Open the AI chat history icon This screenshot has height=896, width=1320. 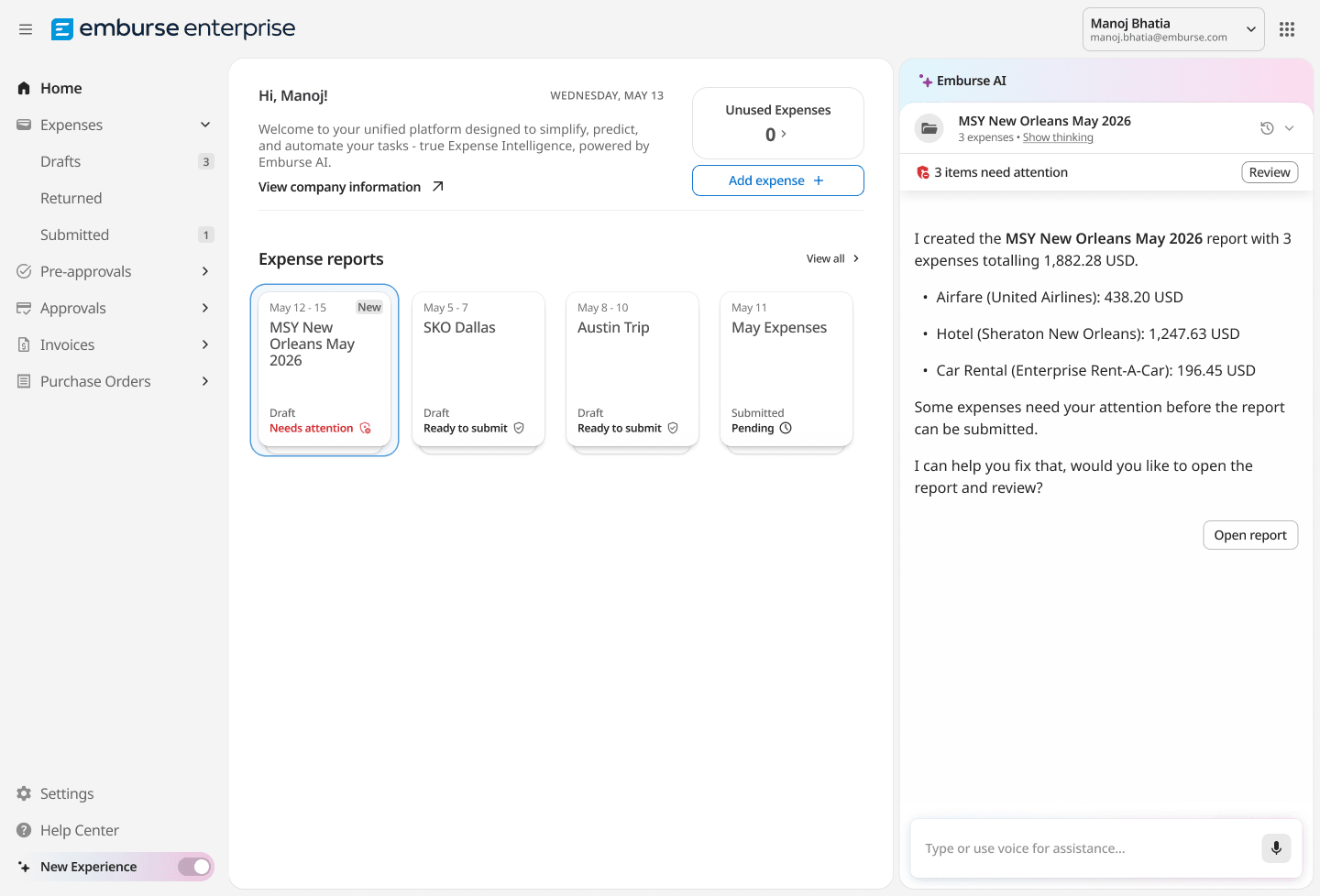pos(1267,128)
